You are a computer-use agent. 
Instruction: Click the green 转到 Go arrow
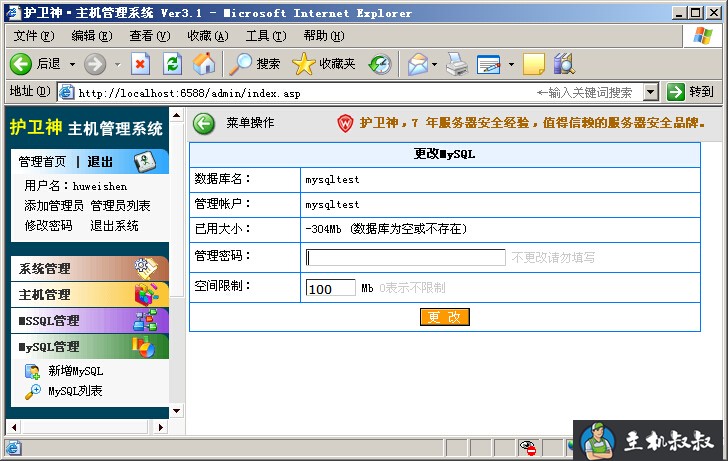point(676,92)
